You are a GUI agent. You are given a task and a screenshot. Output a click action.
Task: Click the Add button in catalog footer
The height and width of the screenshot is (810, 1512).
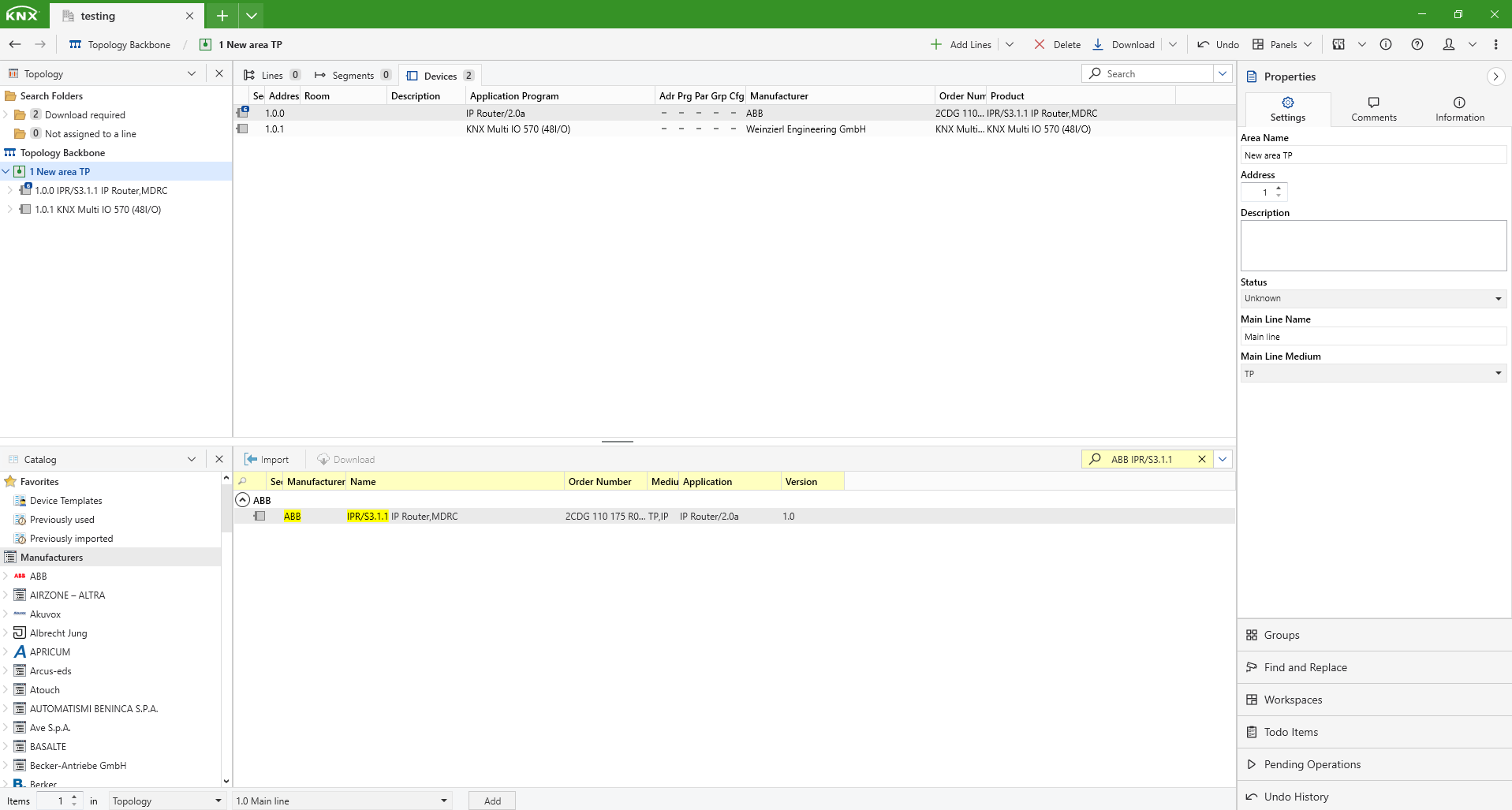click(x=492, y=801)
